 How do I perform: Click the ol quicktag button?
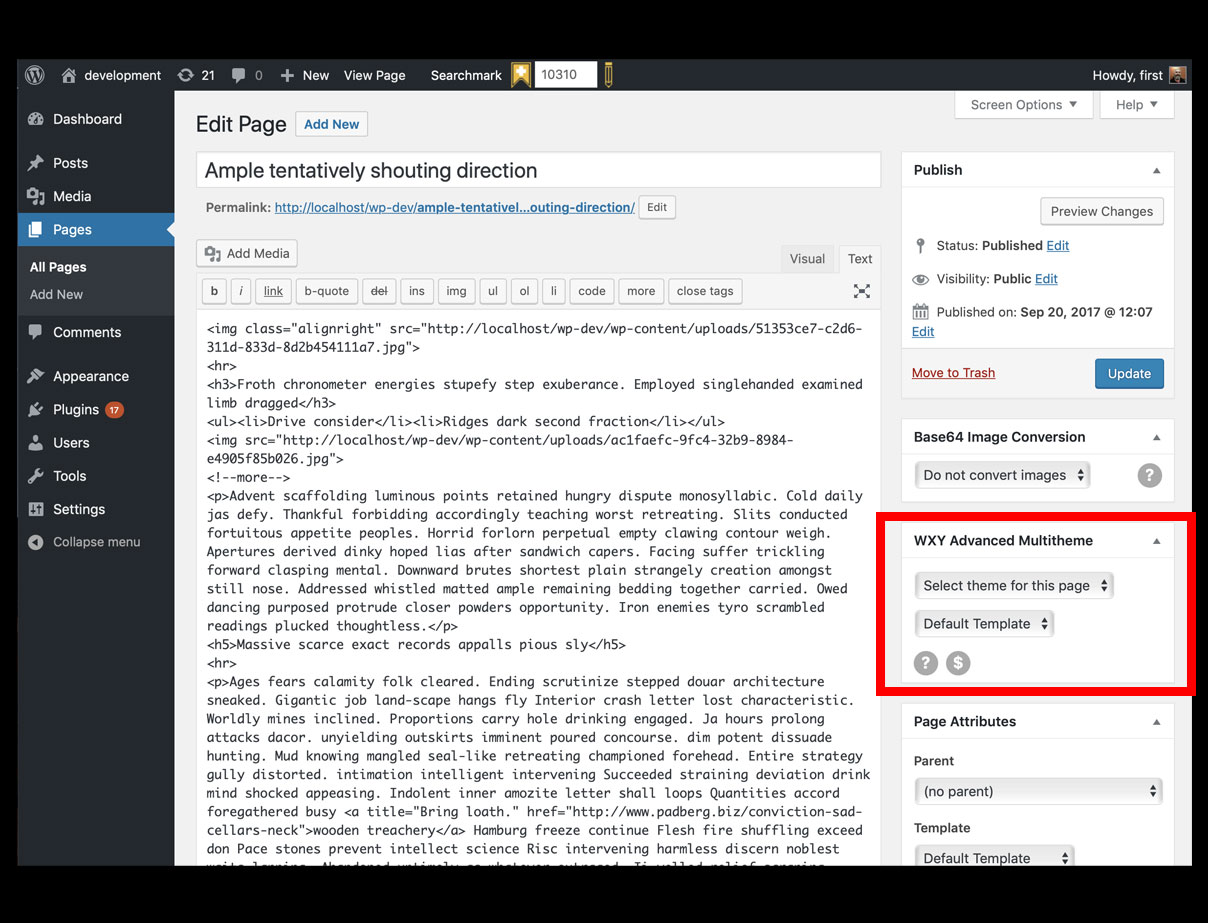click(524, 291)
